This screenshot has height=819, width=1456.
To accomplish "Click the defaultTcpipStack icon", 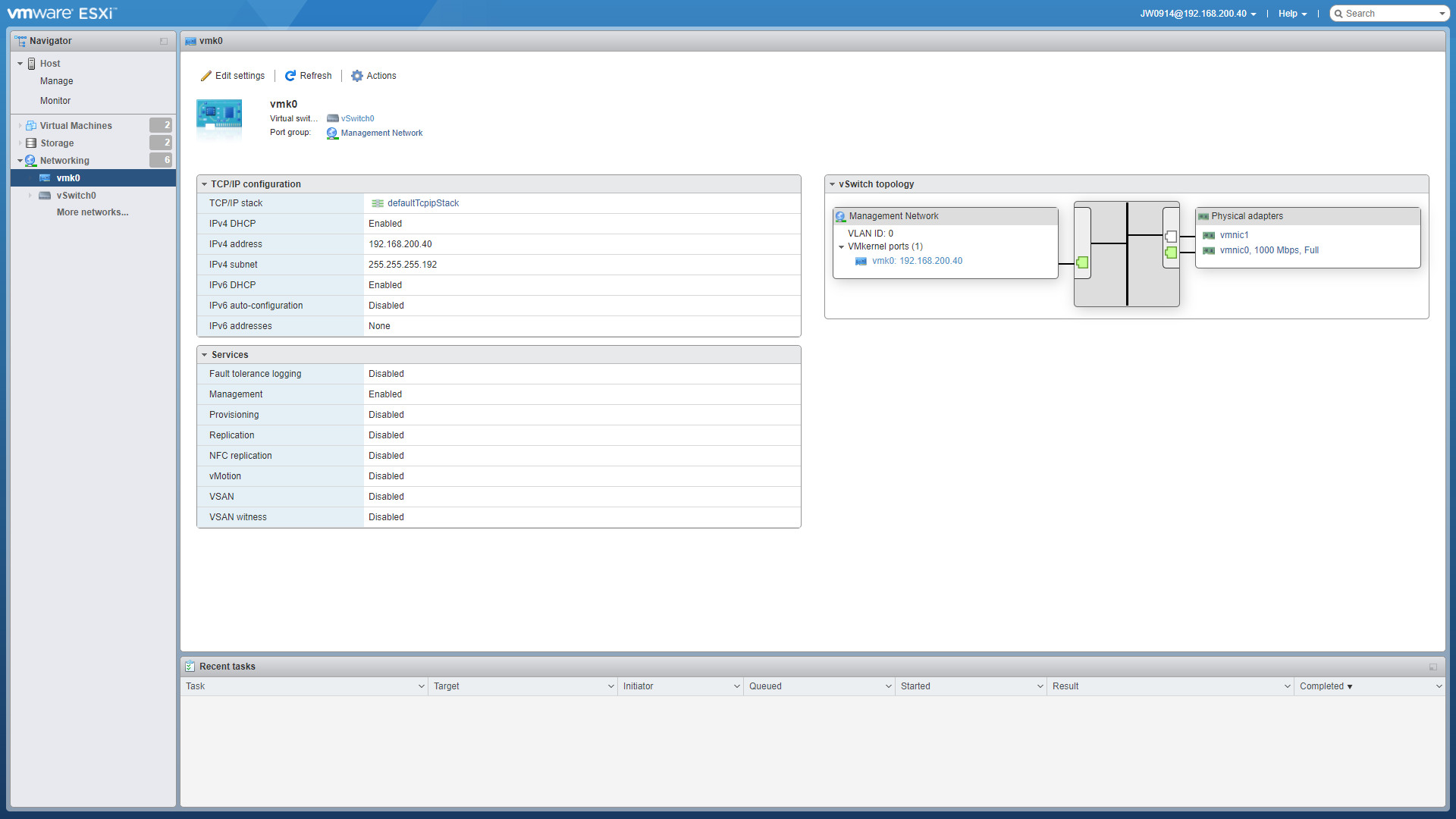I will click(x=378, y=203).
